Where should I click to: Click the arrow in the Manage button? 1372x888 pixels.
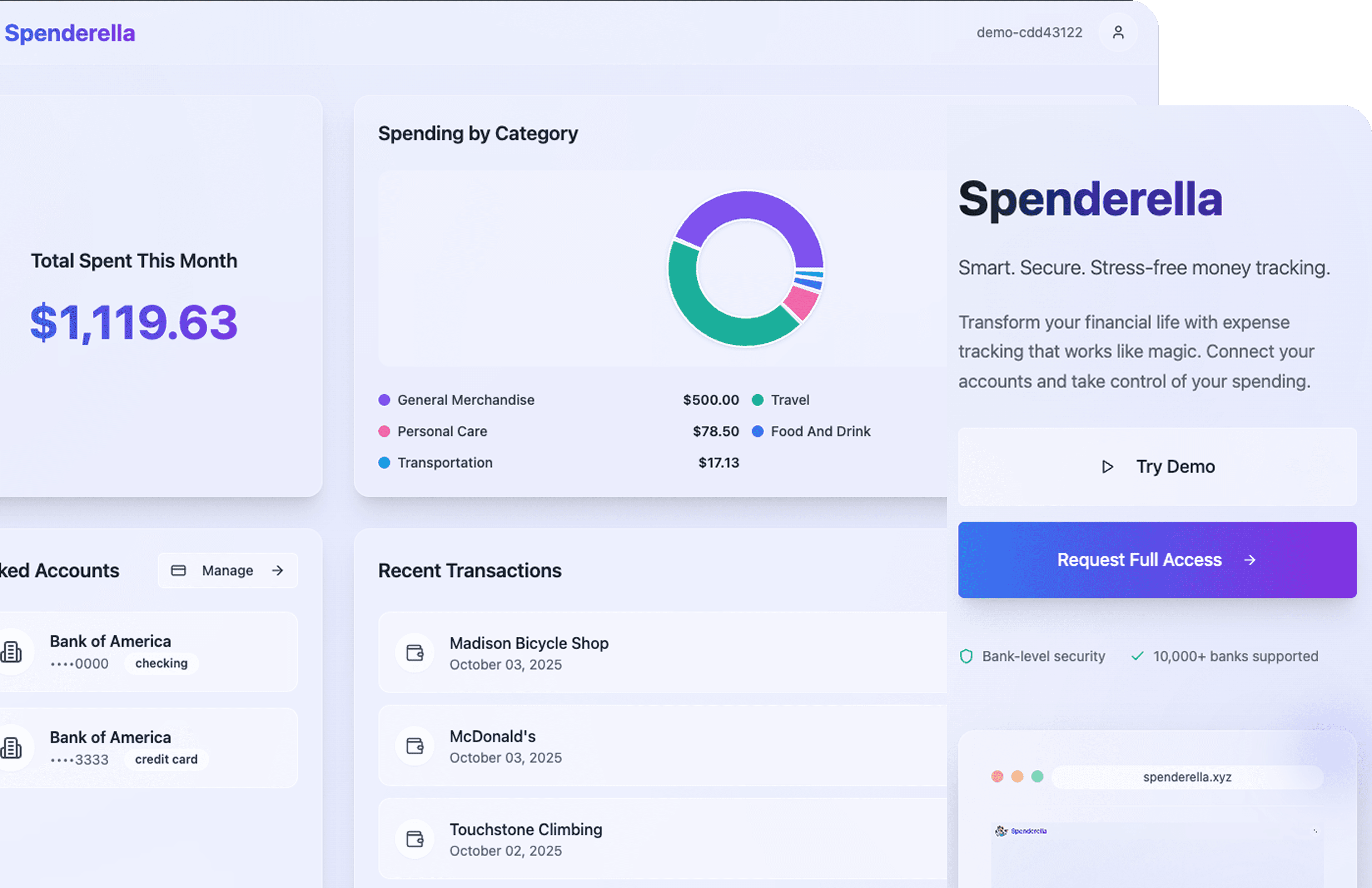[x=278, y=570]
